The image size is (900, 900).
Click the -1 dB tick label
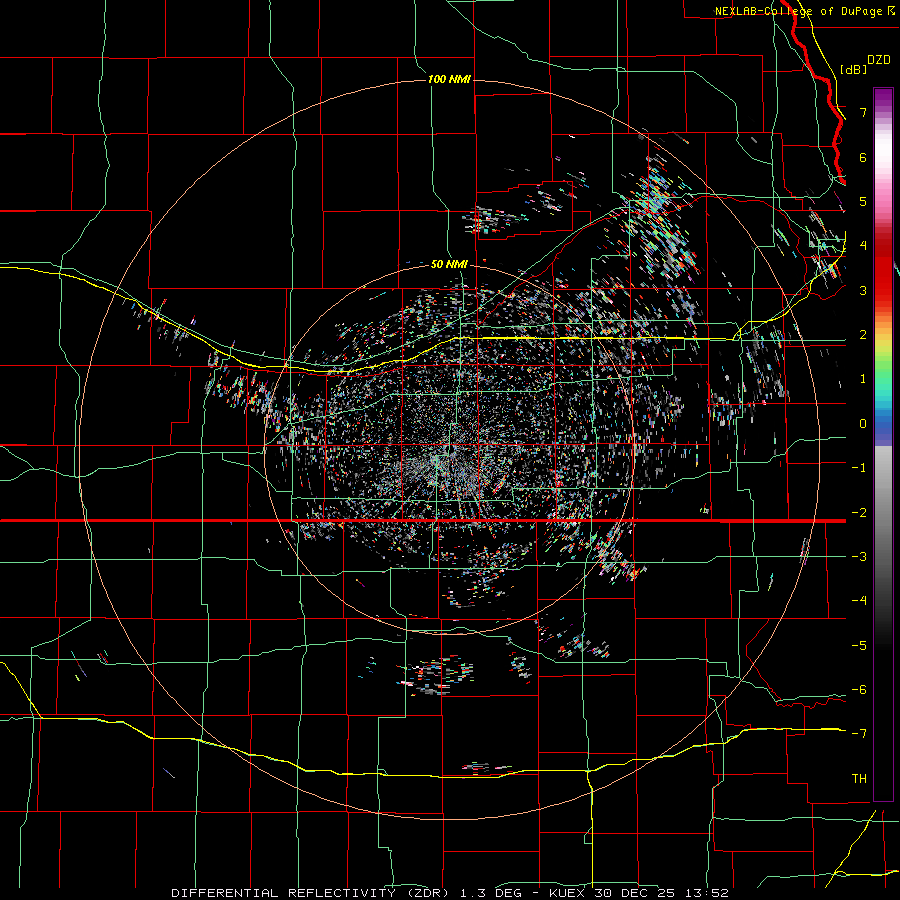(859, 468)
